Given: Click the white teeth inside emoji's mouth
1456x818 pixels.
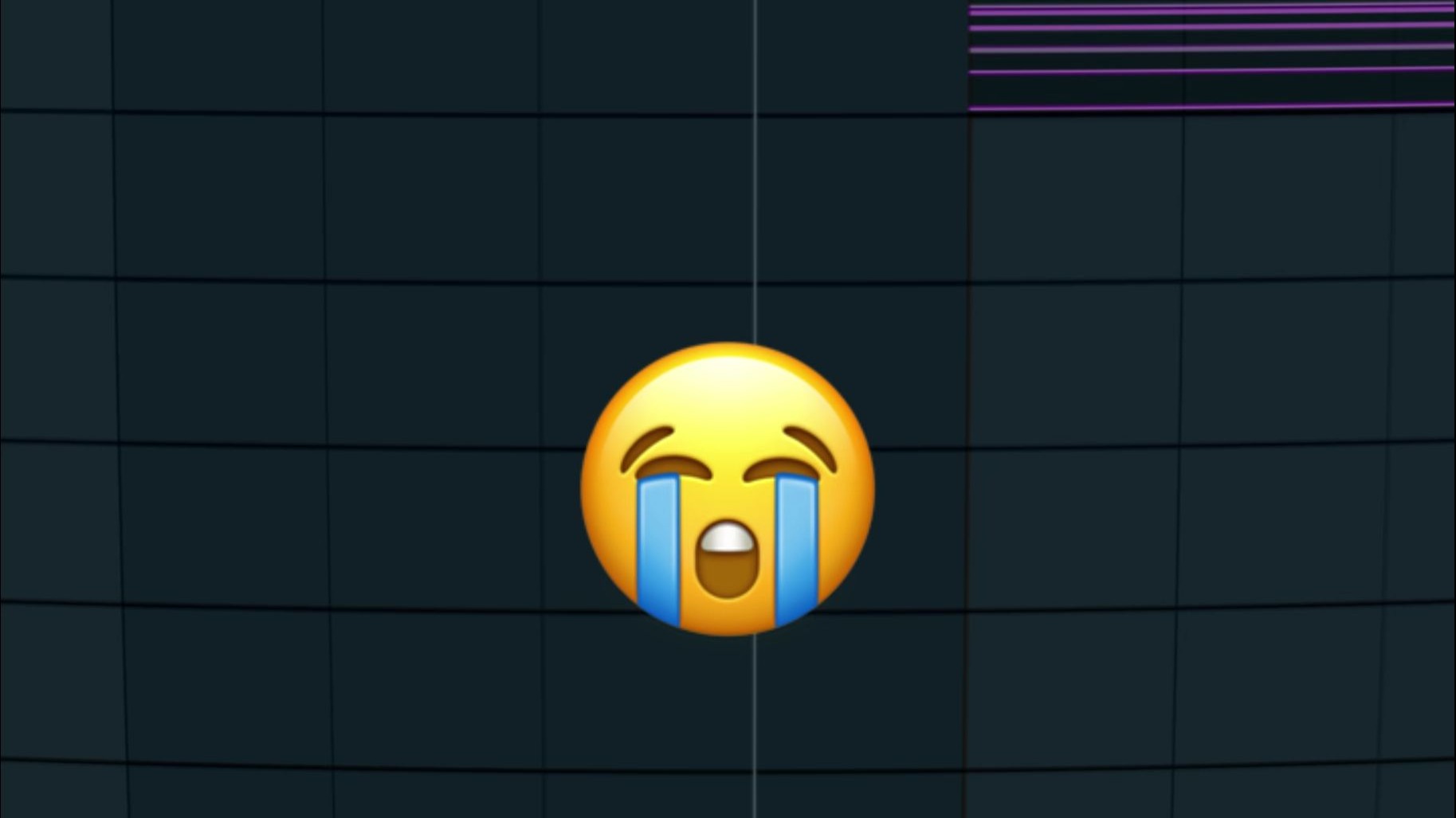Looking at the screenshot, I should coord(726,538).
